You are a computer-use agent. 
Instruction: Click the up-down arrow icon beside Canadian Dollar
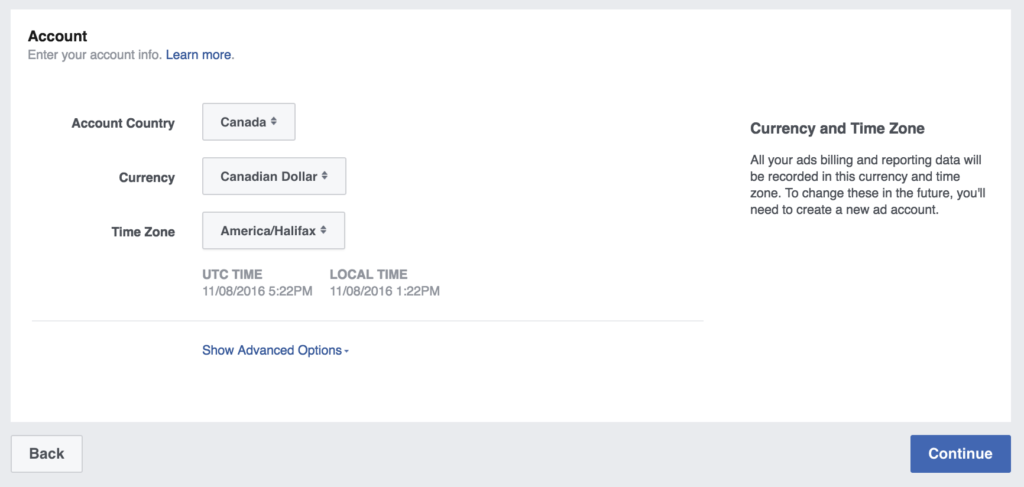[325, 176]
